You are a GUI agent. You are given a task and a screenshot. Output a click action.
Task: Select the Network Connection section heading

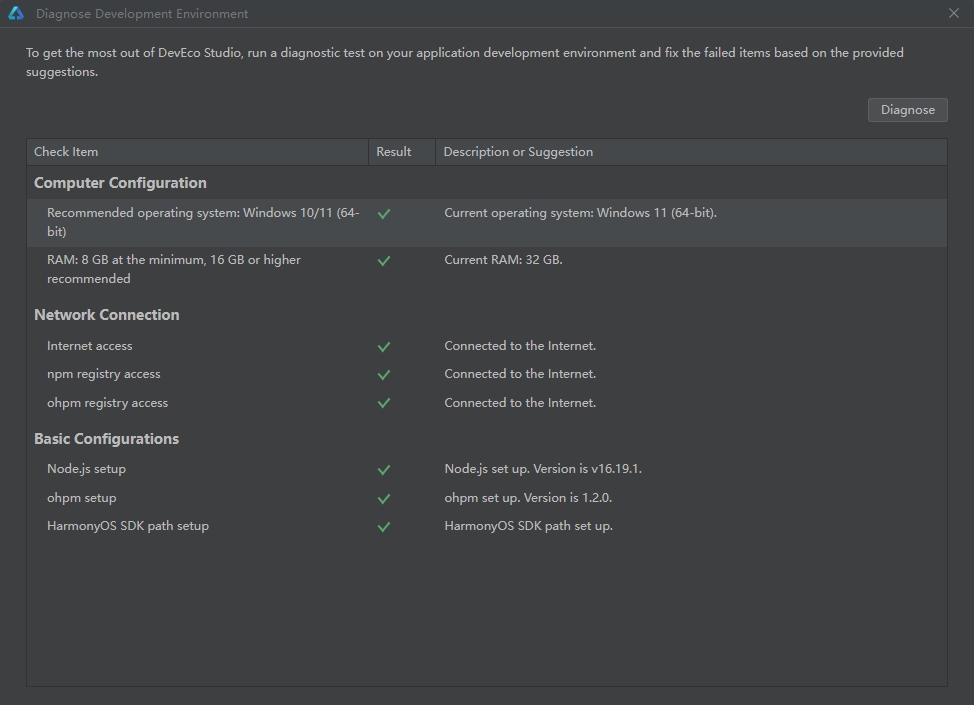click(107, 315)
